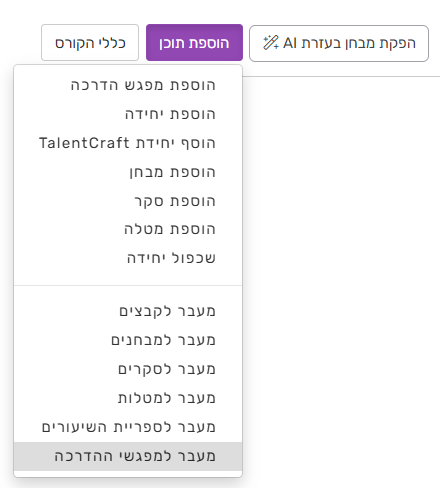Click the AI magic wand icon
The height and width of the screenshot is (488, 440).
click(x=271, y=43)
